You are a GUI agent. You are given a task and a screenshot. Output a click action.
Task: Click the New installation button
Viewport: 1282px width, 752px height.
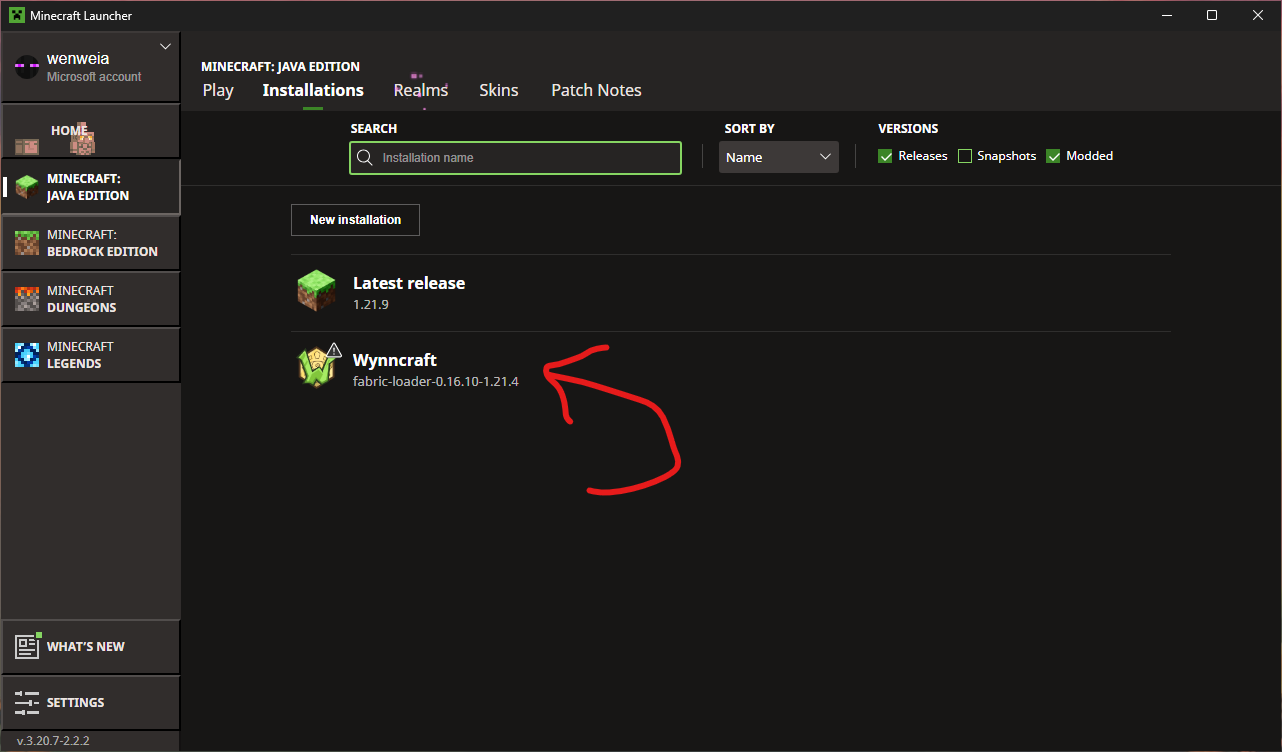pyautogui.click(x=355, y=220)
